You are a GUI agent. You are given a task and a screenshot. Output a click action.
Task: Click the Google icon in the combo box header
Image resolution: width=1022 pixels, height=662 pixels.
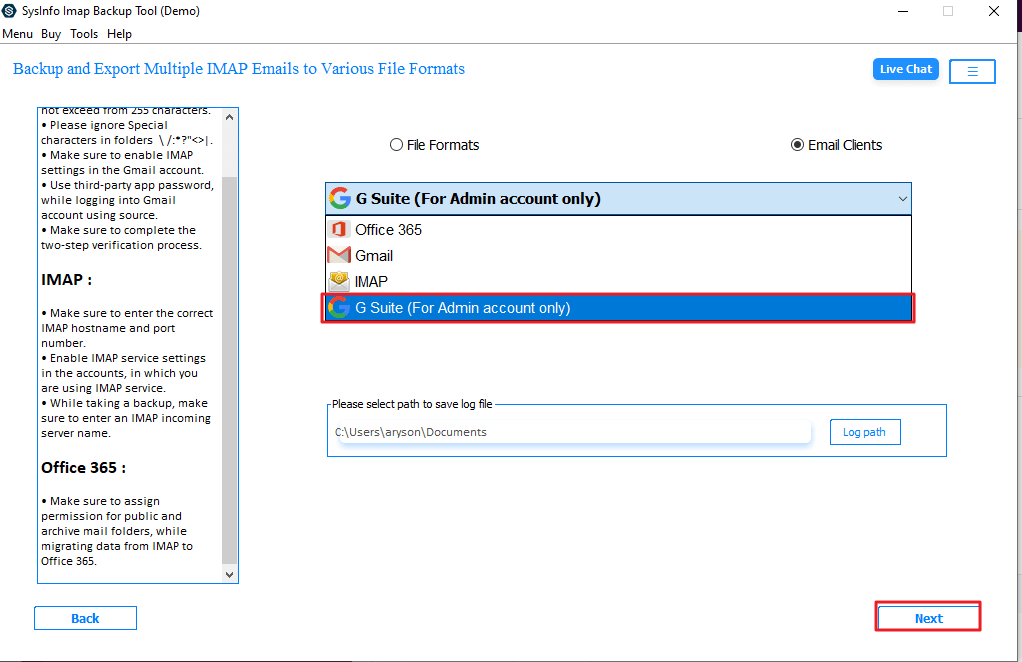(340, 198)
